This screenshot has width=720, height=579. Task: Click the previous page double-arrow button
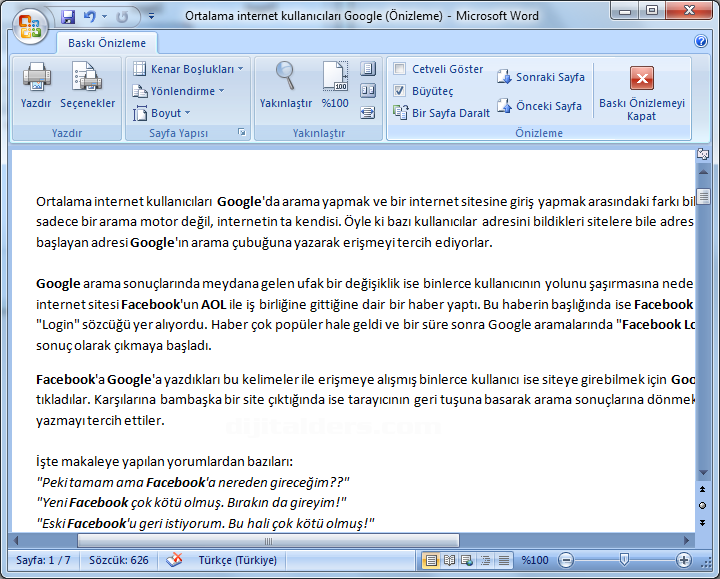pos(703,489)
